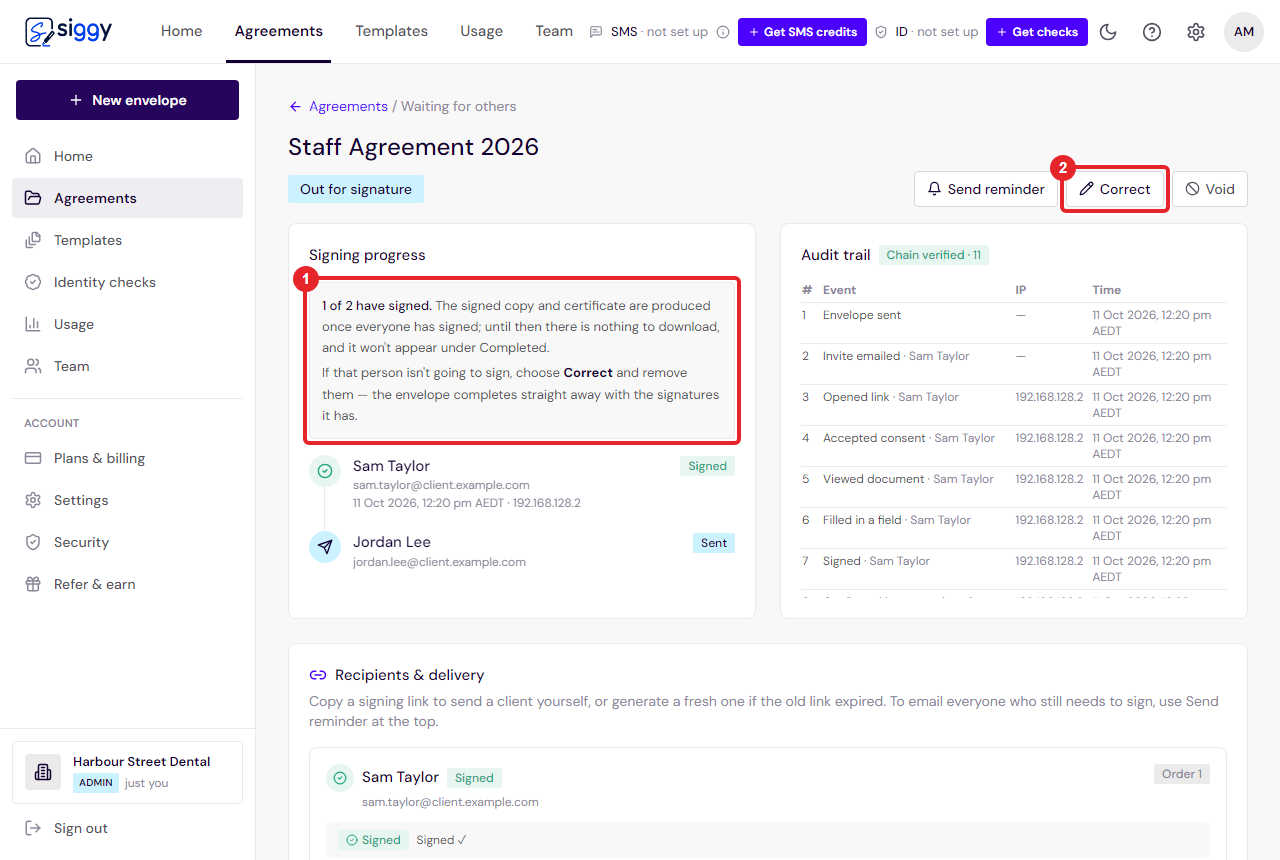Click the Envelope sent audit event
The width and height of the screenshot is (1280, 860).
tap(862, 315)
